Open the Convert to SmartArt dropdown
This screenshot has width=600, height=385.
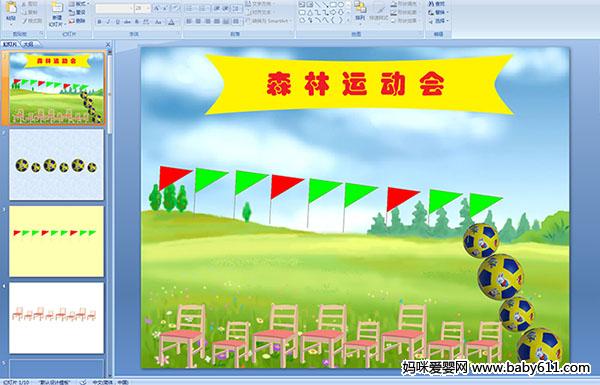click(x=269, y=20)
